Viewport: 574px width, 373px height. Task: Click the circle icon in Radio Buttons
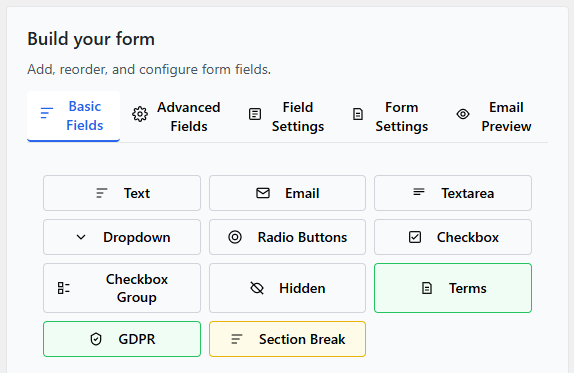[x=235, y=237]
